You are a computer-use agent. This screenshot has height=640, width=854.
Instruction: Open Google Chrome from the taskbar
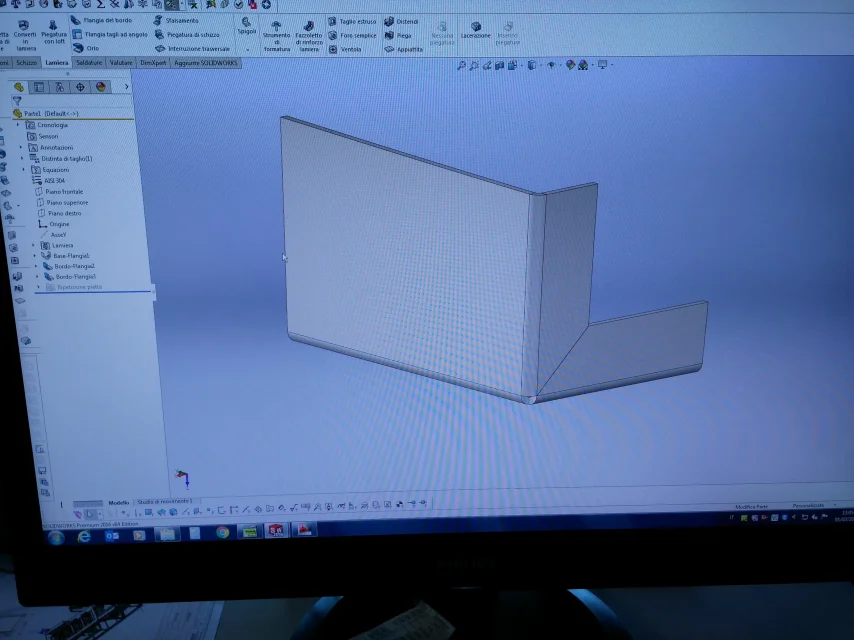[222, 532]
